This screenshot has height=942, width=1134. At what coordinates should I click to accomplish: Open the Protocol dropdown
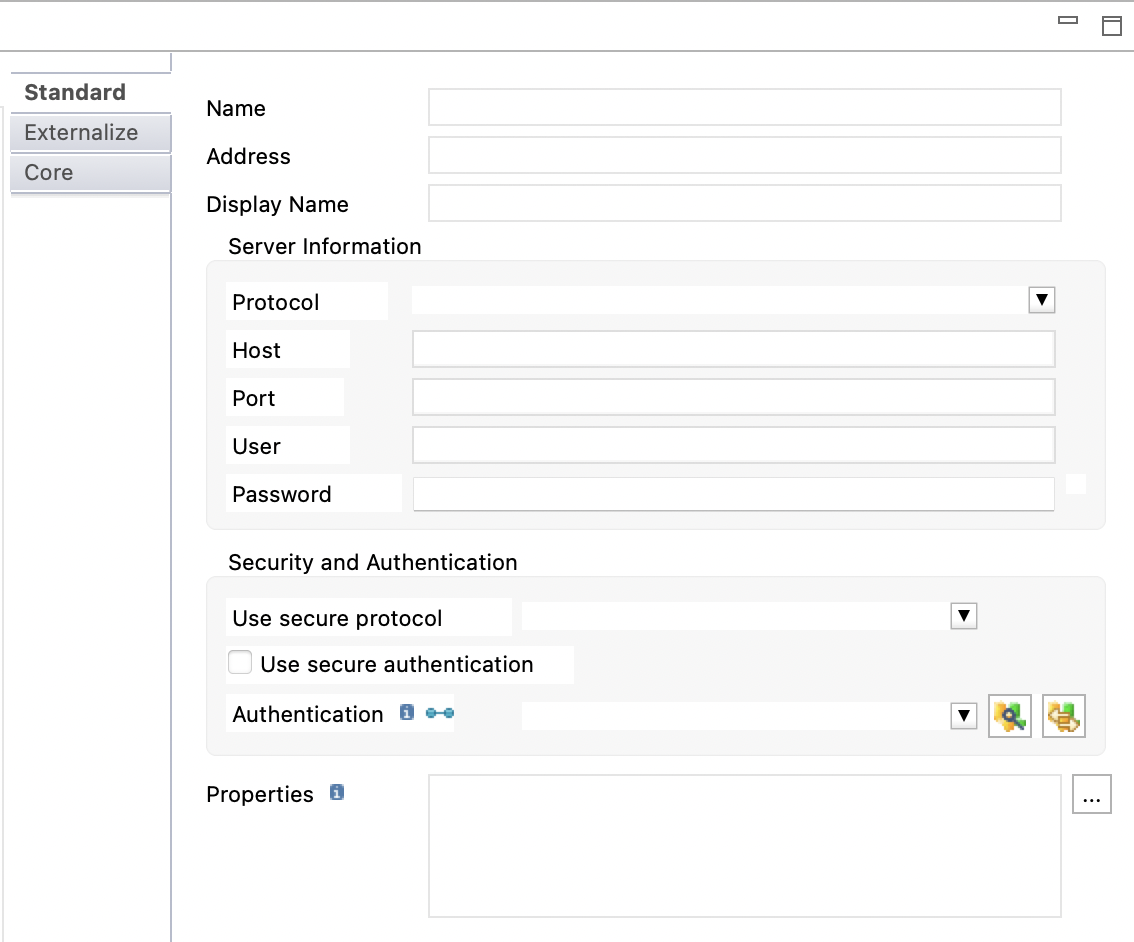coord(1041,299)
